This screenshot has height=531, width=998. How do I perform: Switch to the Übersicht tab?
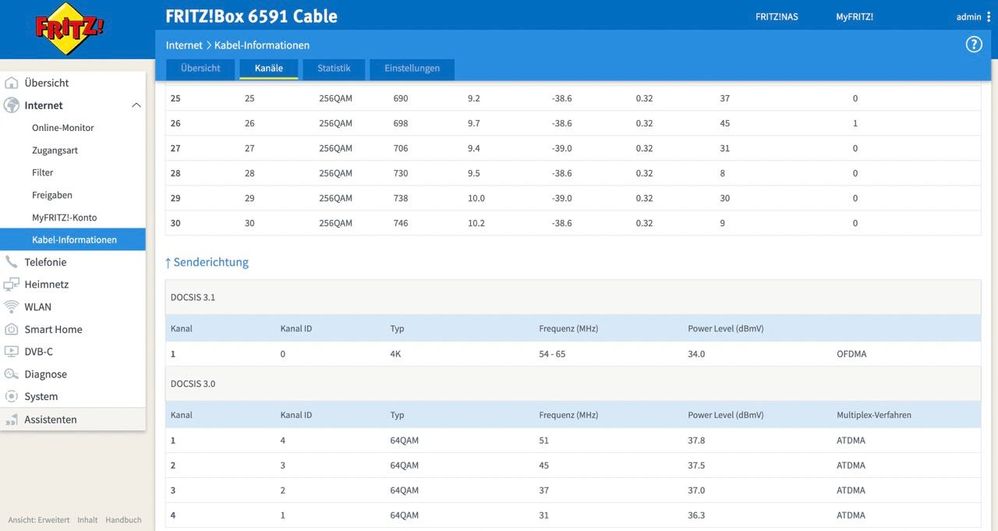click(200, 68)
